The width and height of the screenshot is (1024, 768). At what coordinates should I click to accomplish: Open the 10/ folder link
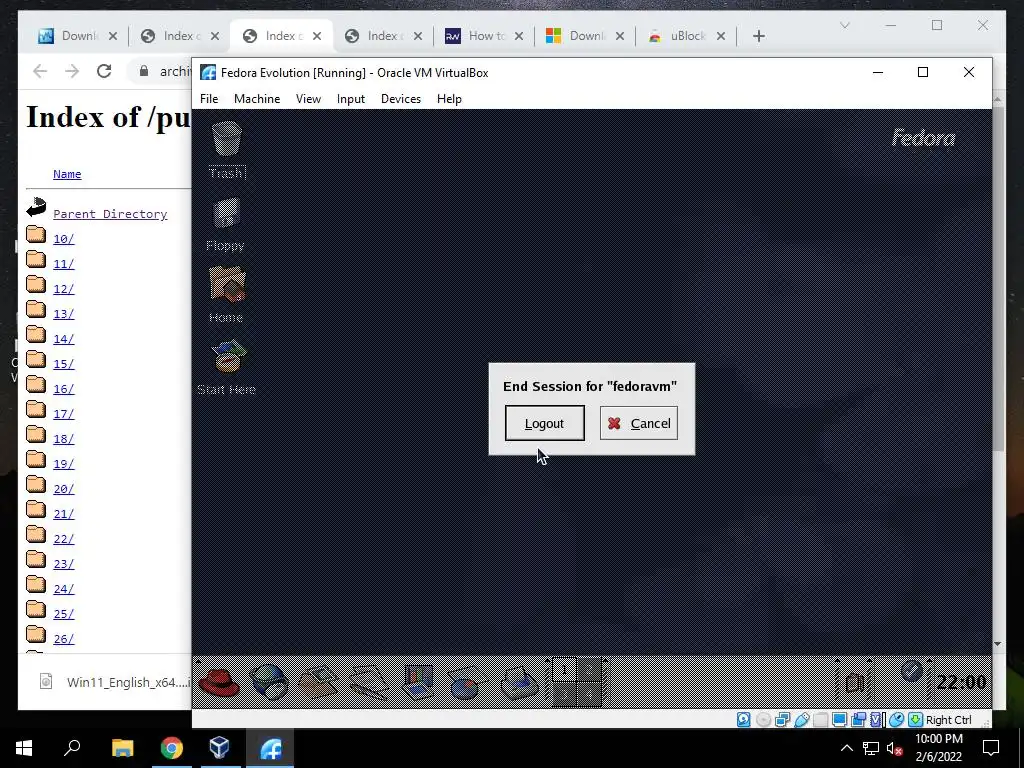click(63, 239)
